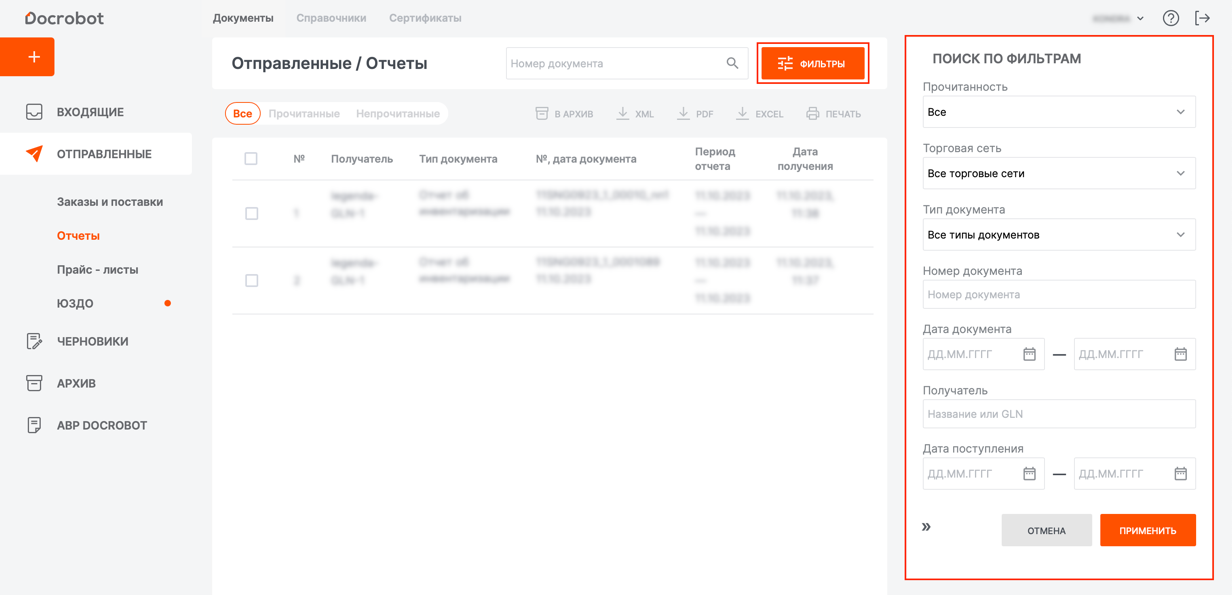The image size is (1232, 595).
Task: Click the Получатель filter input field
Action: click(x=1058, y=414)
